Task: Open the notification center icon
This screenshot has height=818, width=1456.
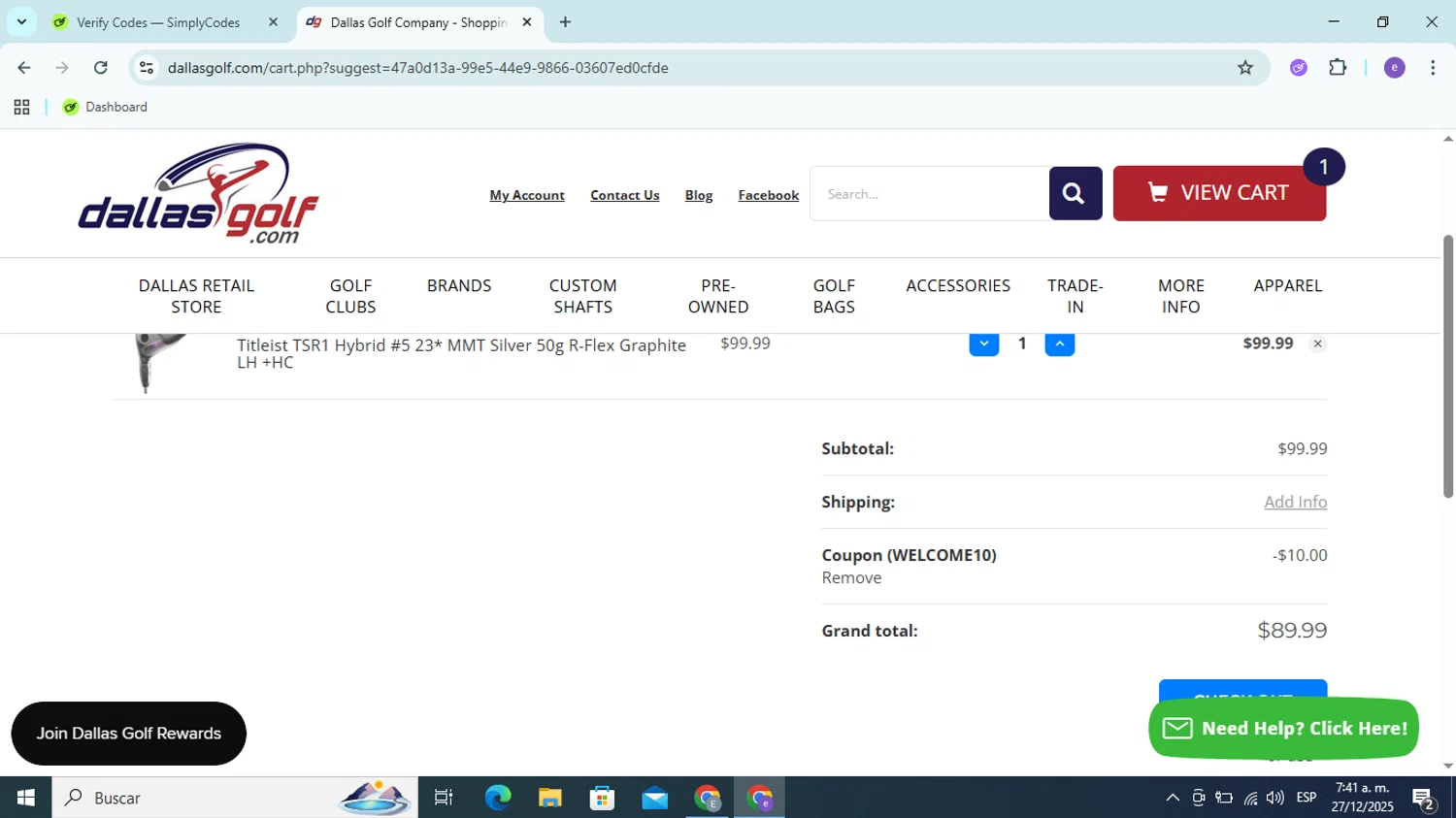Action: click(1424, 800)
